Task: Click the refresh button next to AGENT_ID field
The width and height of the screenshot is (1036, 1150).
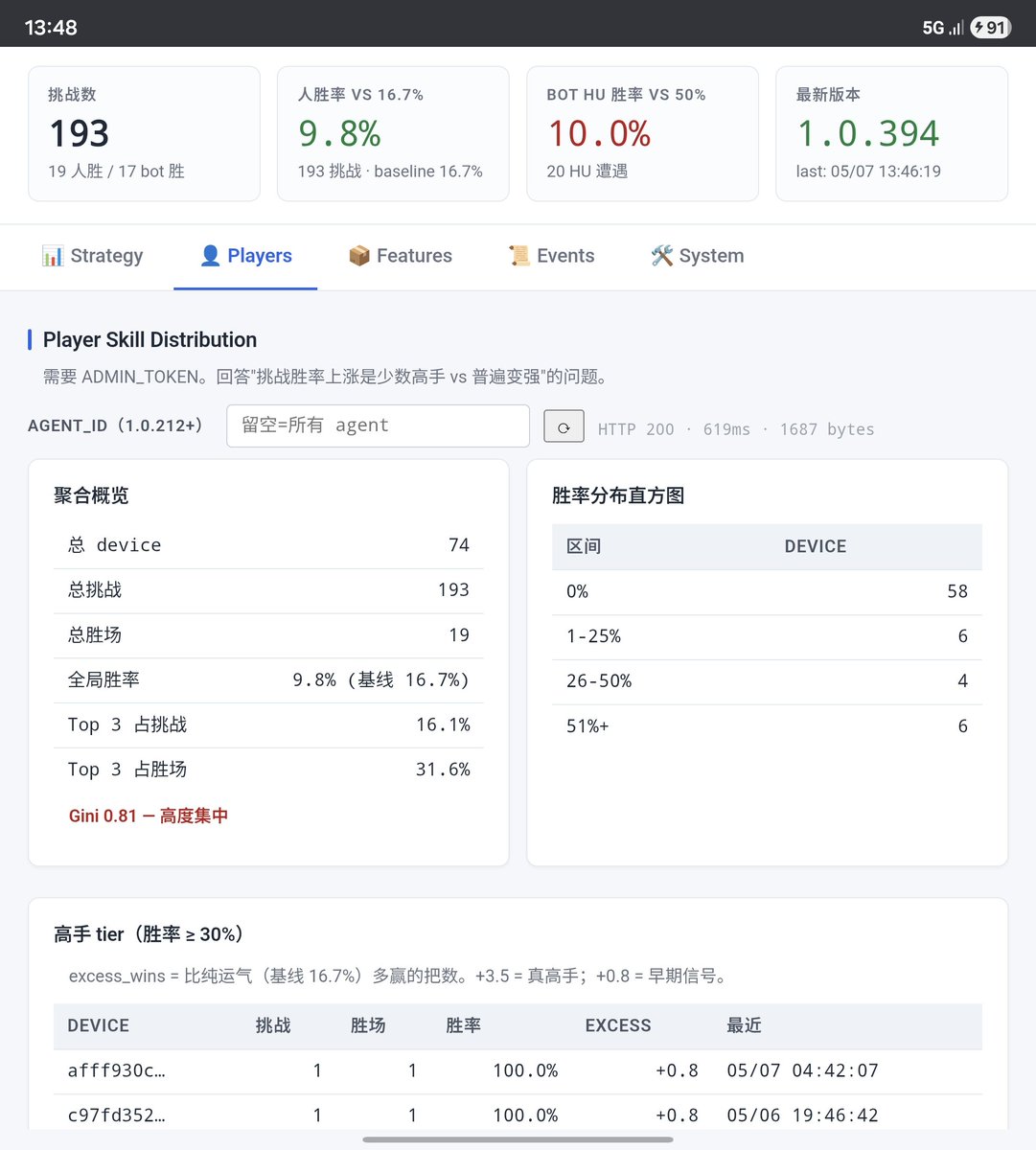Action: point(564,426)
